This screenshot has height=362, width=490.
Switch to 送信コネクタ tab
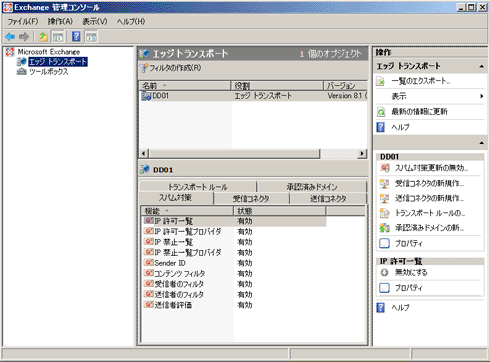tap(328, 199)
